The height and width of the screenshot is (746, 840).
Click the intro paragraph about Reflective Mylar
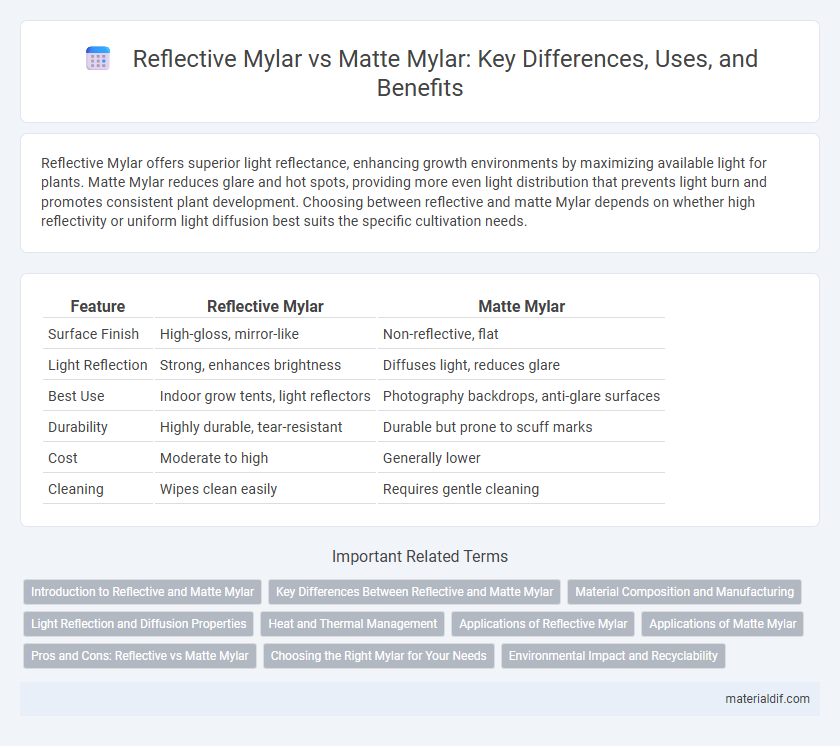tap(405, 192)
